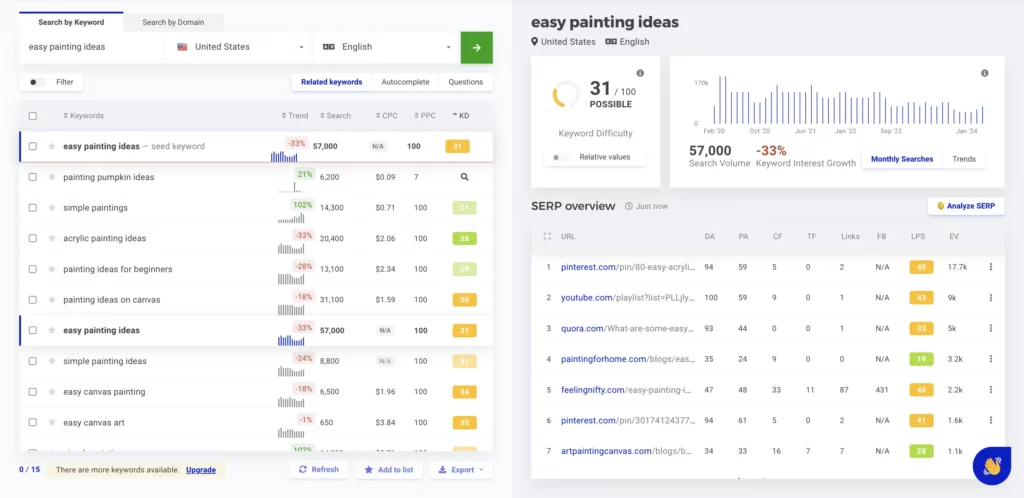The width and height of the screenshot is (1024, 498).
Task: Star the 'simple paintings' keyword
Action: coord(52,208)
